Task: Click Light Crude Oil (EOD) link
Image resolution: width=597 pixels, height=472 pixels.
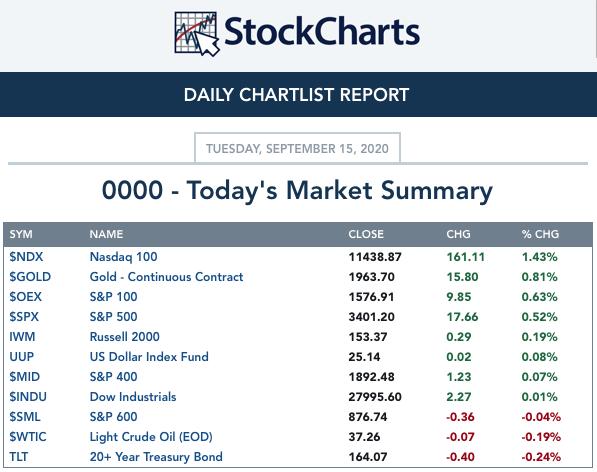Action: 151,437
